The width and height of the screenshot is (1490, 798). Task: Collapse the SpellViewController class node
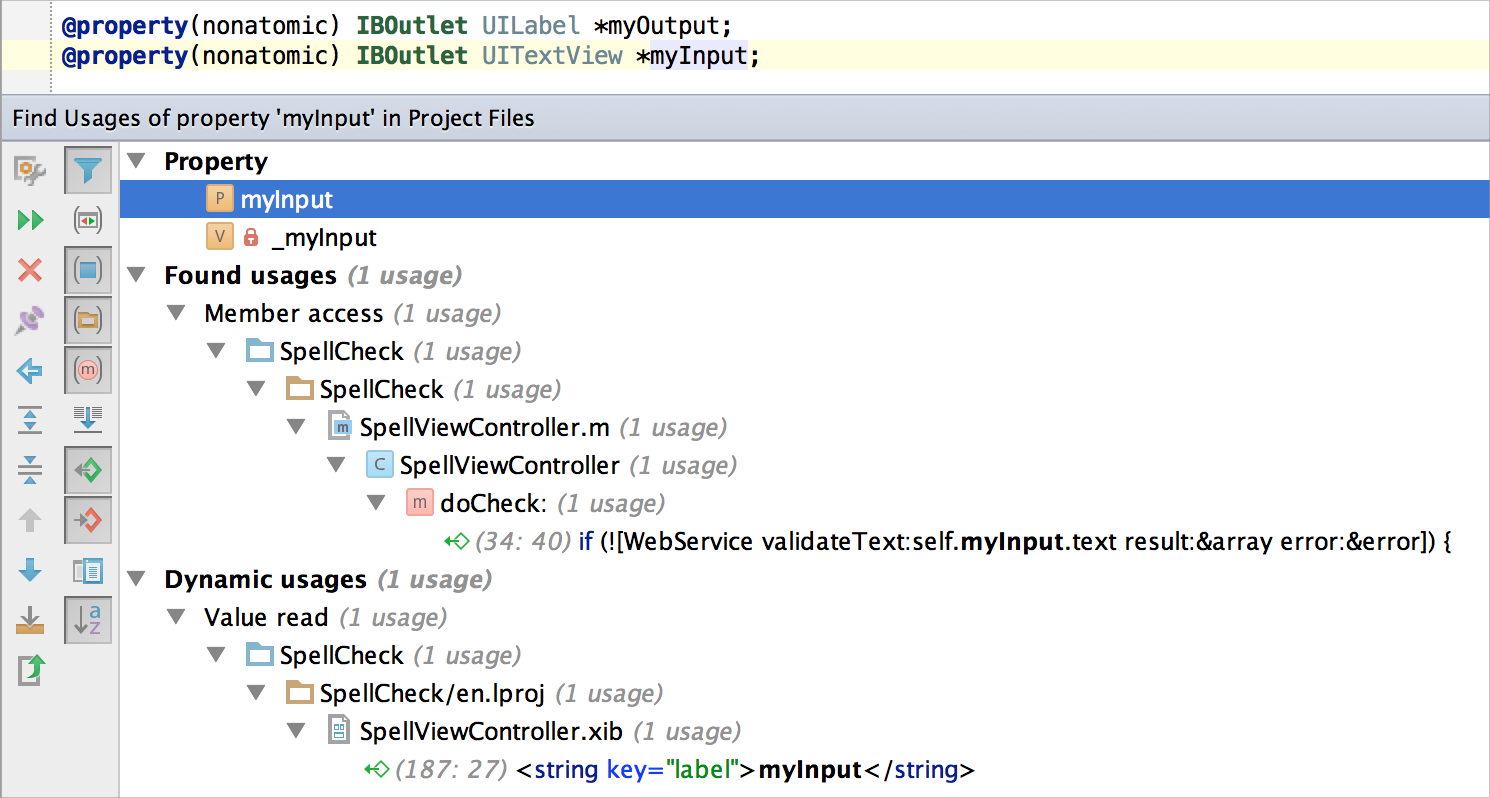click(337, 465)
